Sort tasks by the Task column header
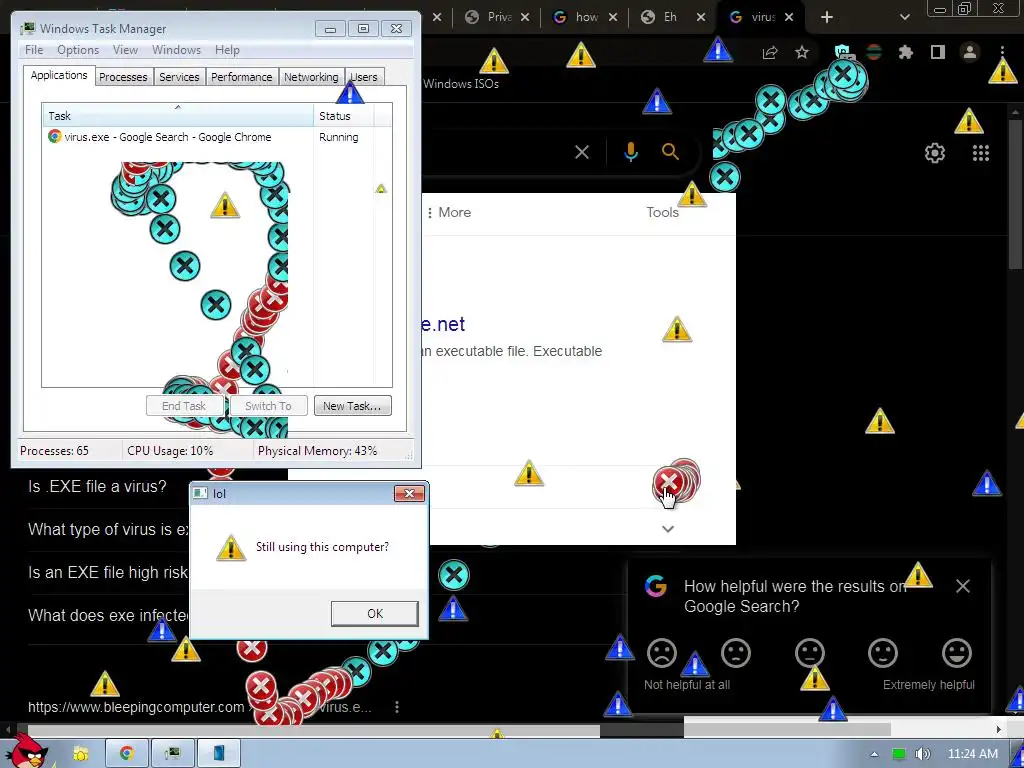This screenshot has width=1024, height=768. [x=178, y=116]
